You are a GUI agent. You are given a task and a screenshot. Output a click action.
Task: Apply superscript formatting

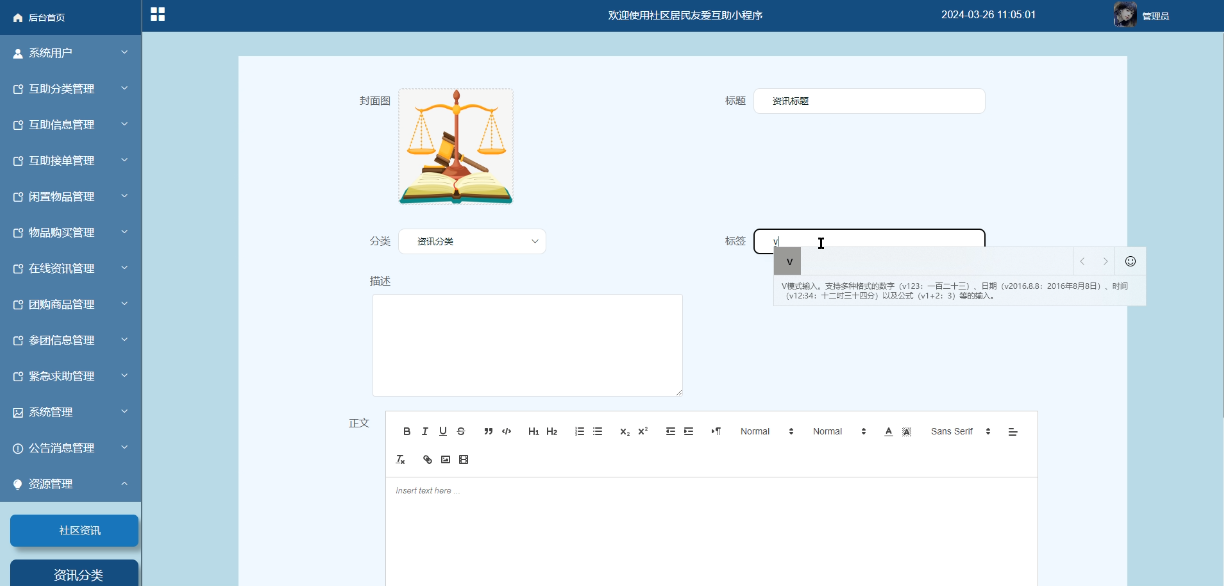[x=643, y=431]
